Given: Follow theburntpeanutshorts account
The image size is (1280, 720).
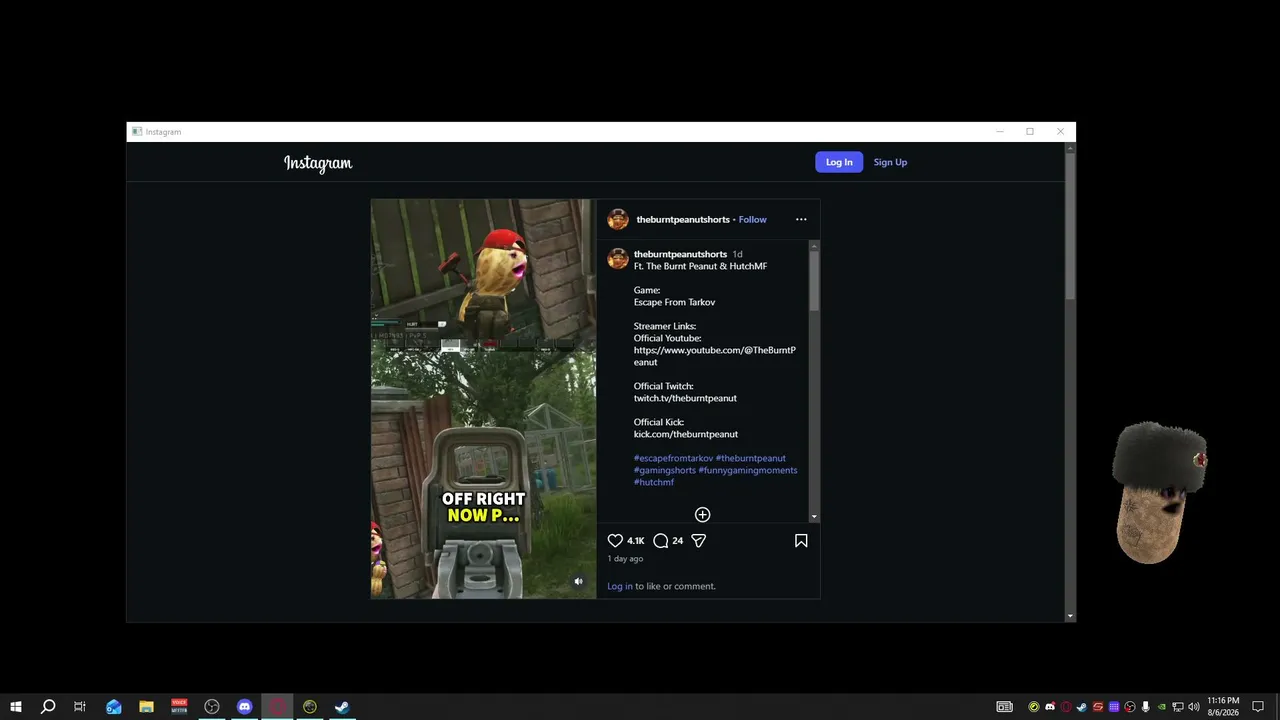Looking at the screenshot, I should 753,220.
